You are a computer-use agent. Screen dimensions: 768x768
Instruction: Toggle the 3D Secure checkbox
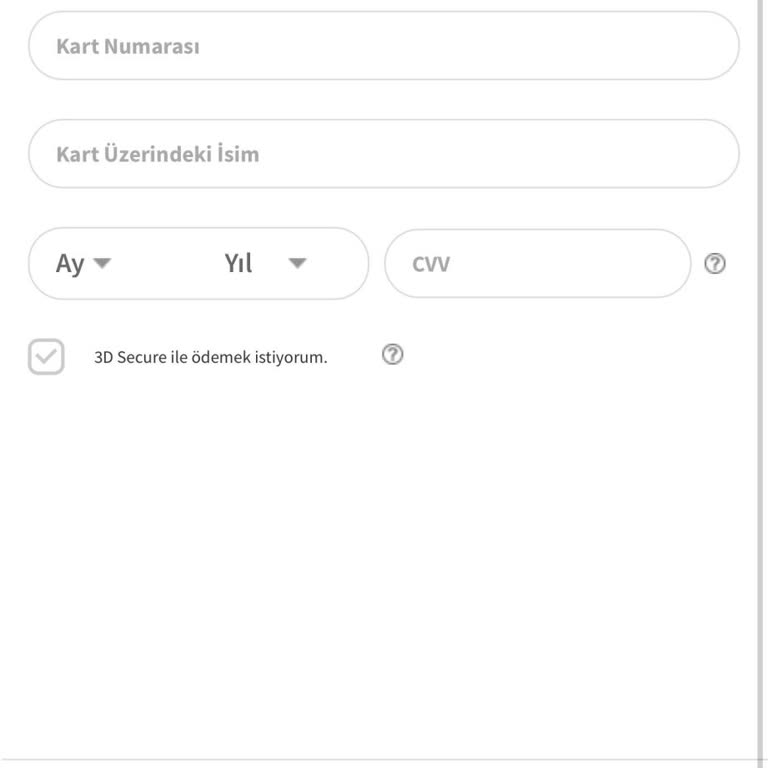tap(46, 357)
